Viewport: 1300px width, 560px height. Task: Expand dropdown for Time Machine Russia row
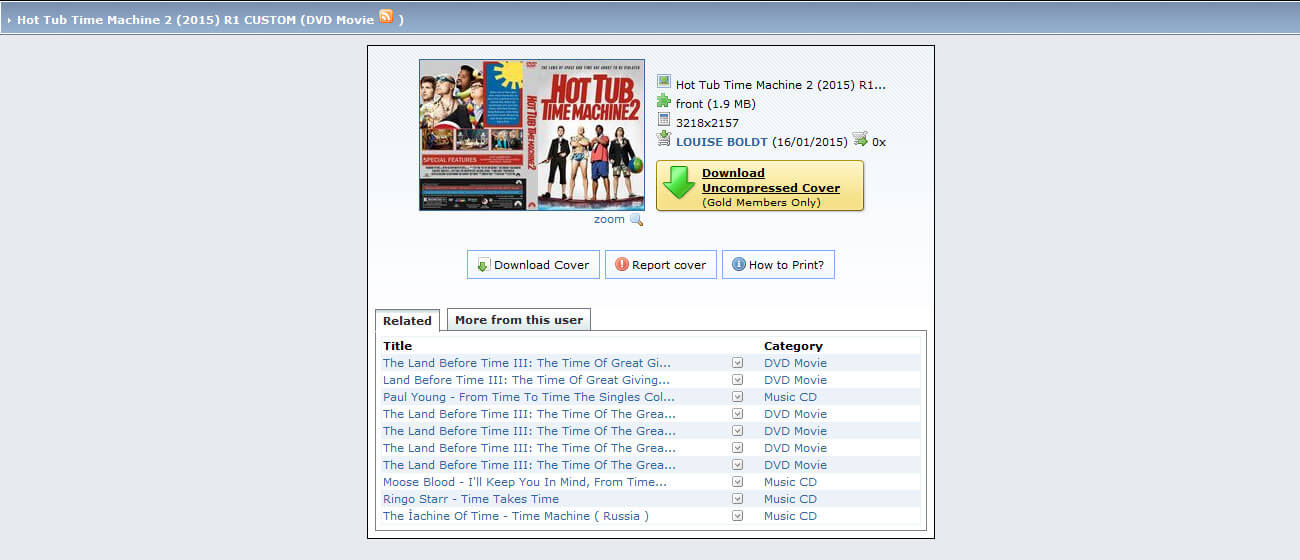pos(738,516)
